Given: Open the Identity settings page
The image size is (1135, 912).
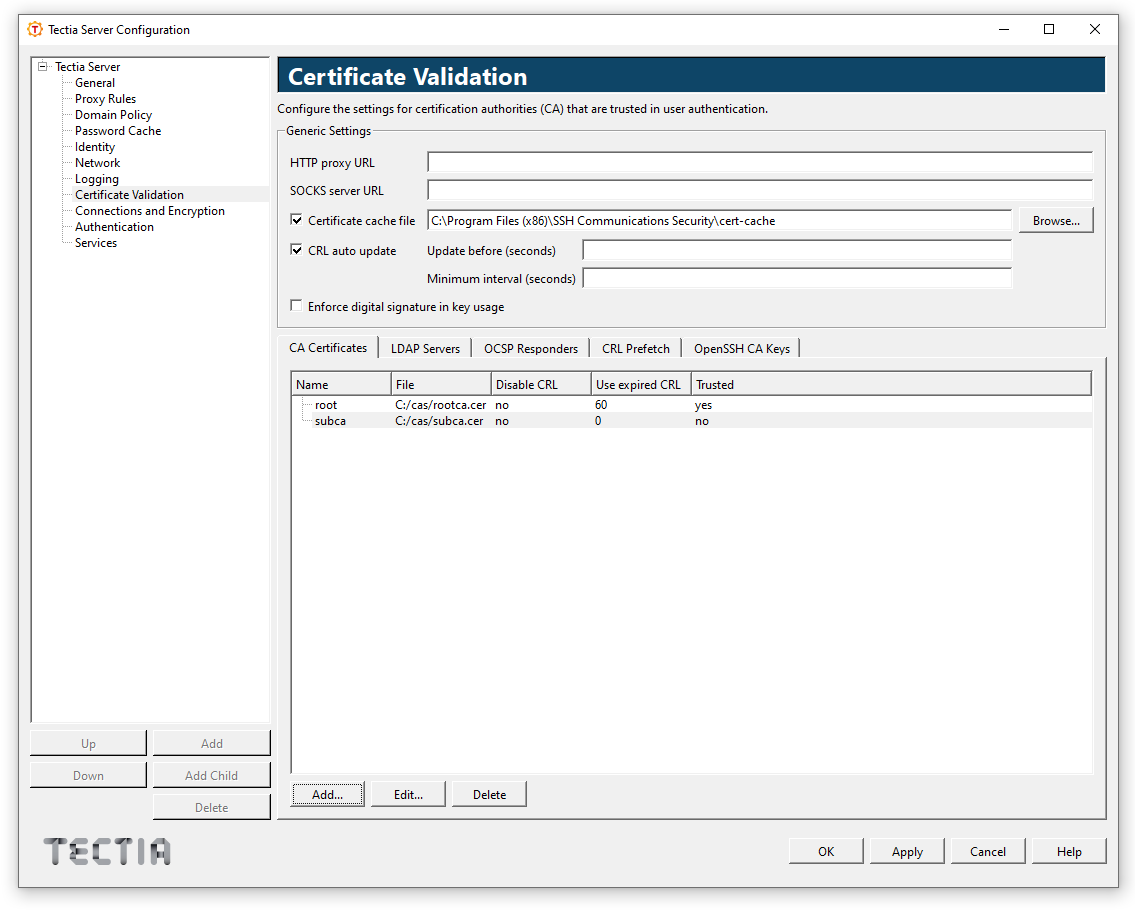Looking at the screenshot, I should coord(95,146).
